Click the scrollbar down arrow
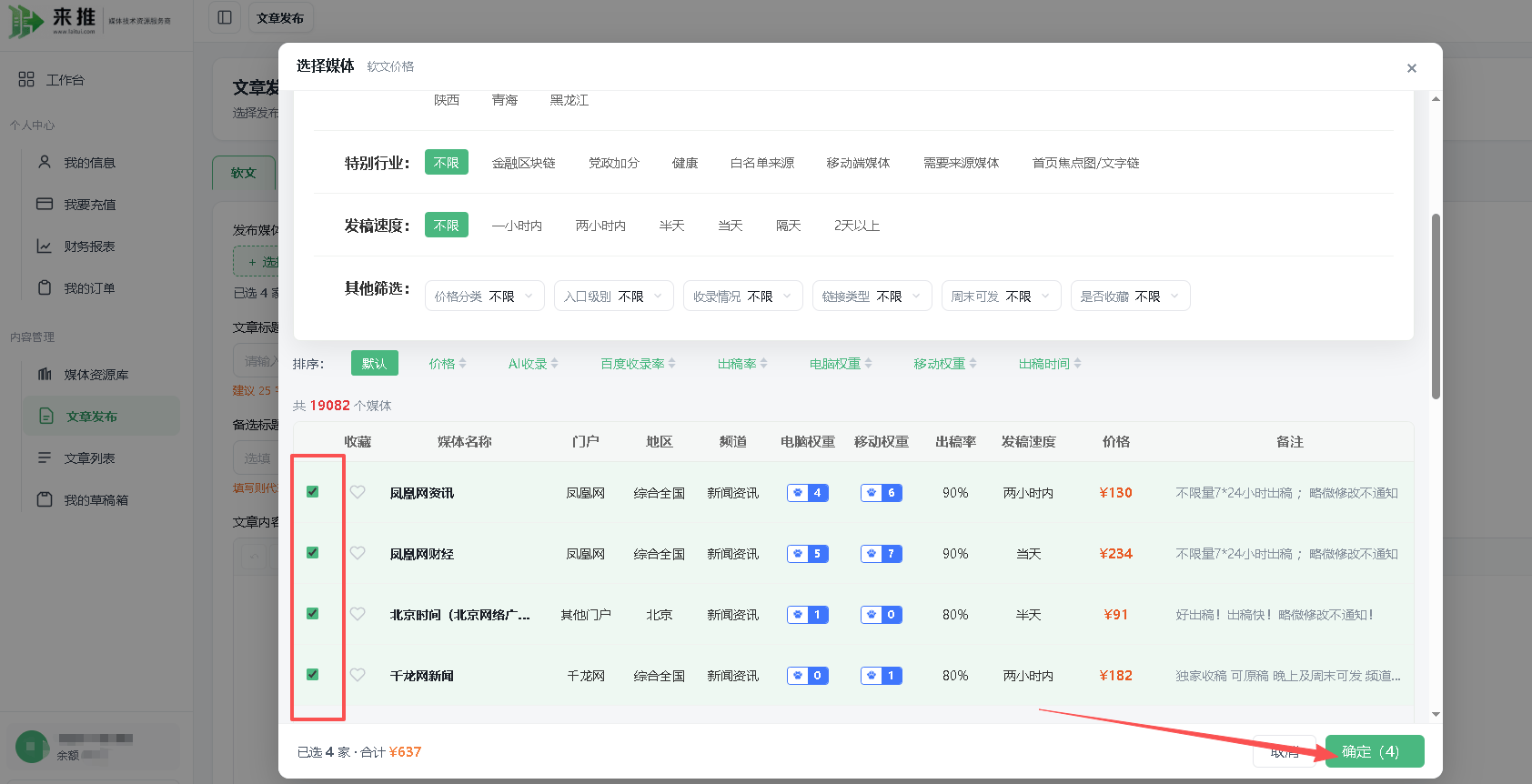1532x784 pixels. pos(1436,715)
